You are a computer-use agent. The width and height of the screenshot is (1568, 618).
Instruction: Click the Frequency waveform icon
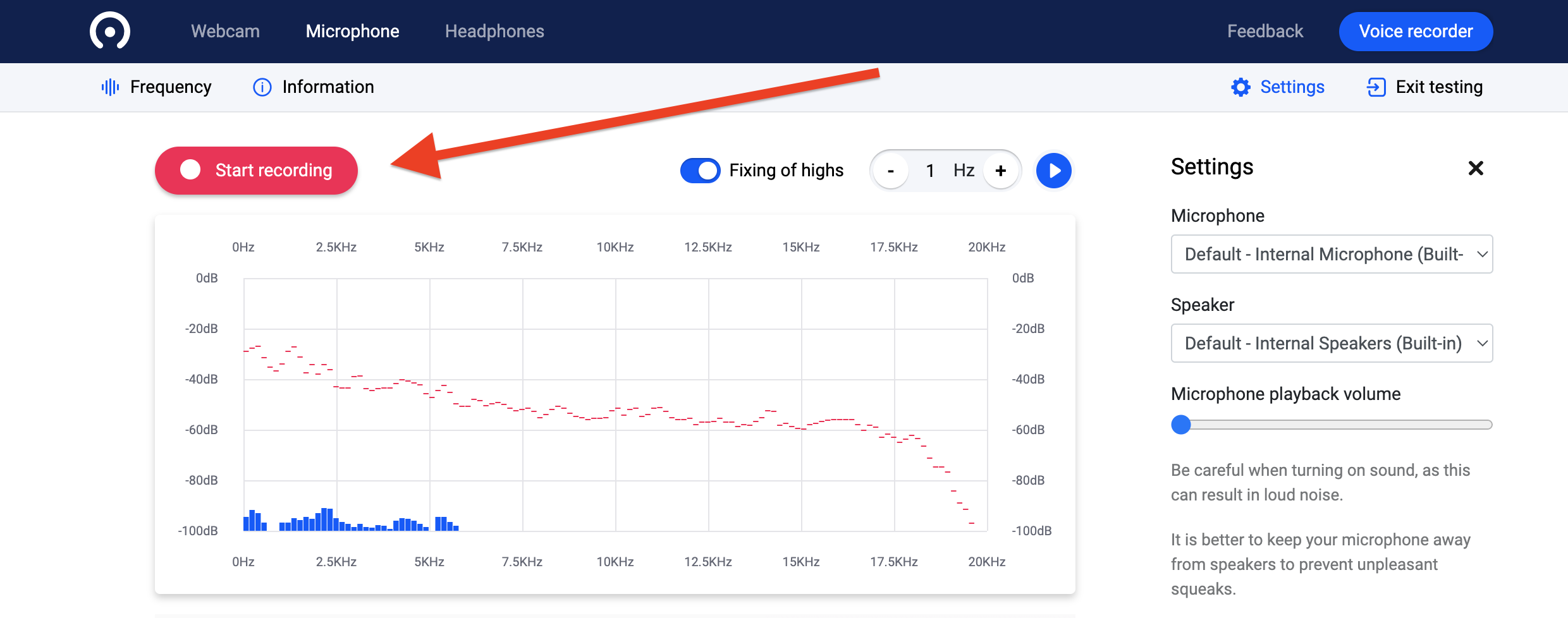coord(110,87)
